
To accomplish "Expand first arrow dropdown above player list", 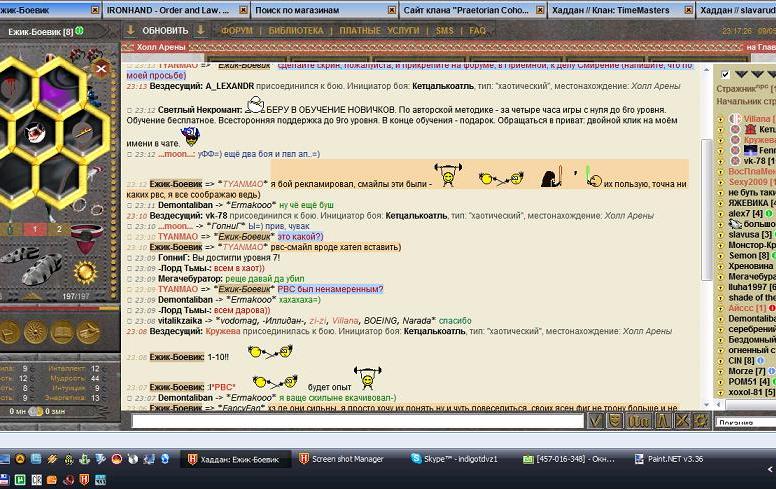I will click(741, 75).
